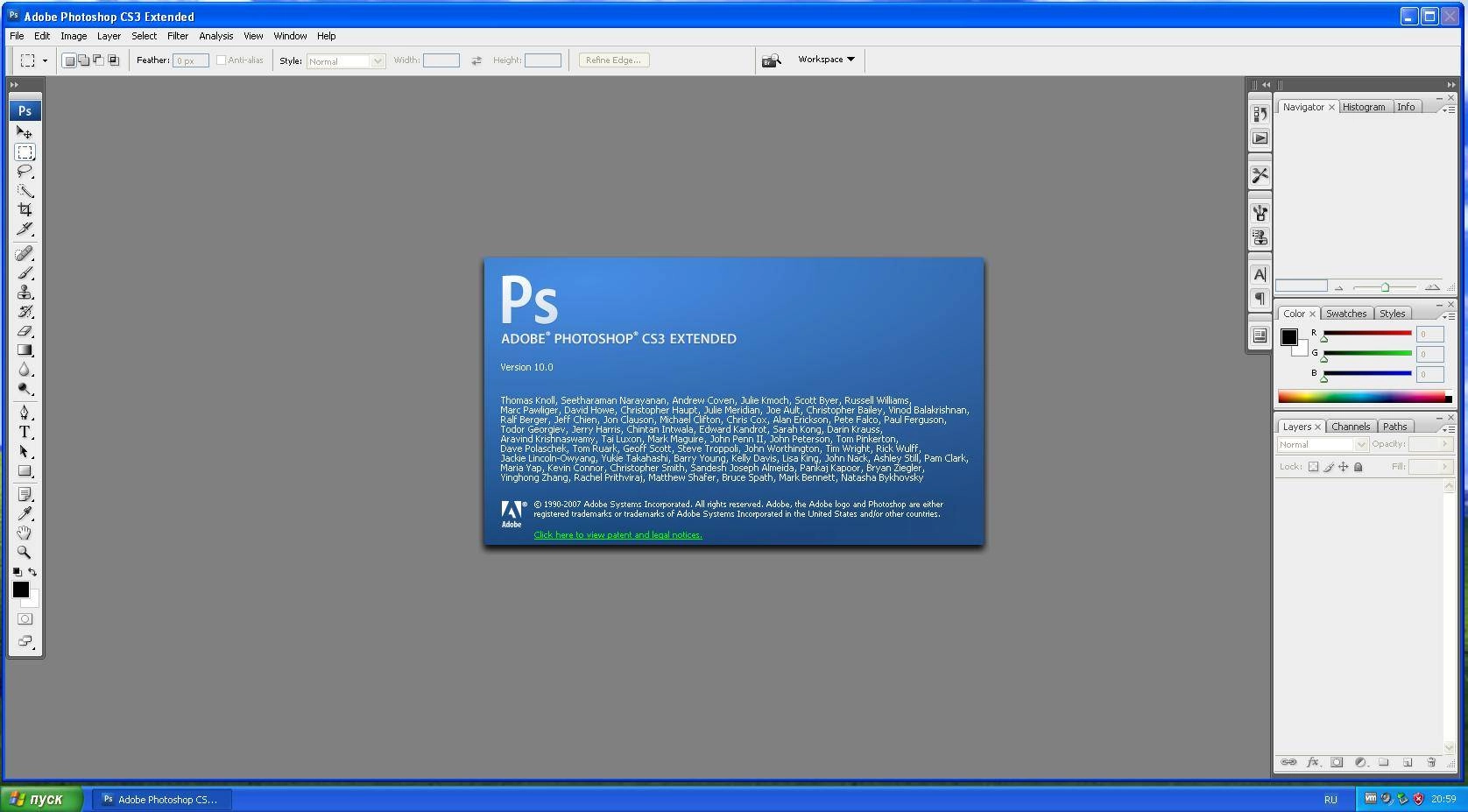Open the tool preset picker arrow

pyautogui.click(x=45, y=60)
